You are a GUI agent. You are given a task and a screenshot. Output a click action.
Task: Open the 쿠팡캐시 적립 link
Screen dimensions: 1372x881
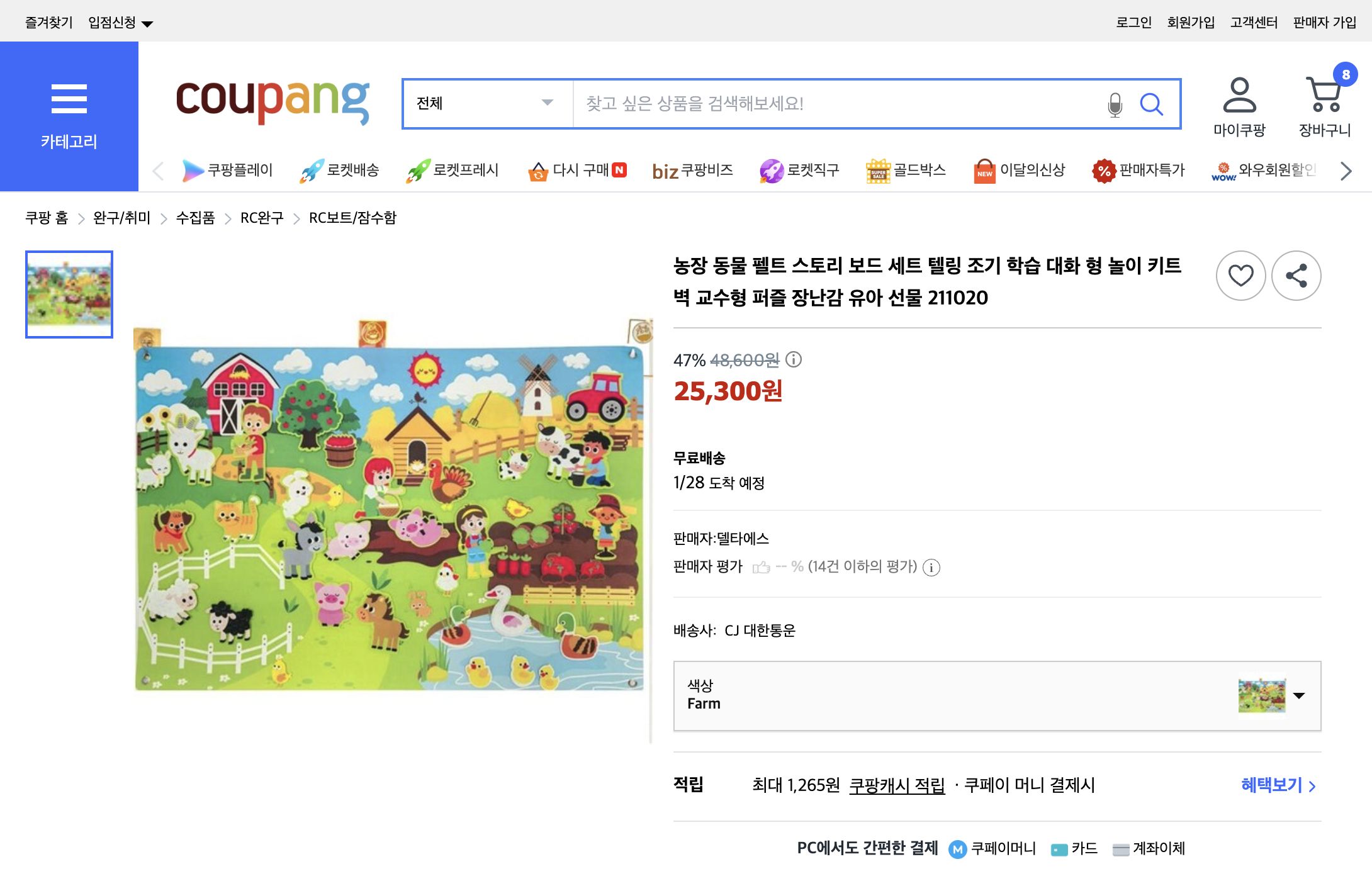(x=898, y=785)
